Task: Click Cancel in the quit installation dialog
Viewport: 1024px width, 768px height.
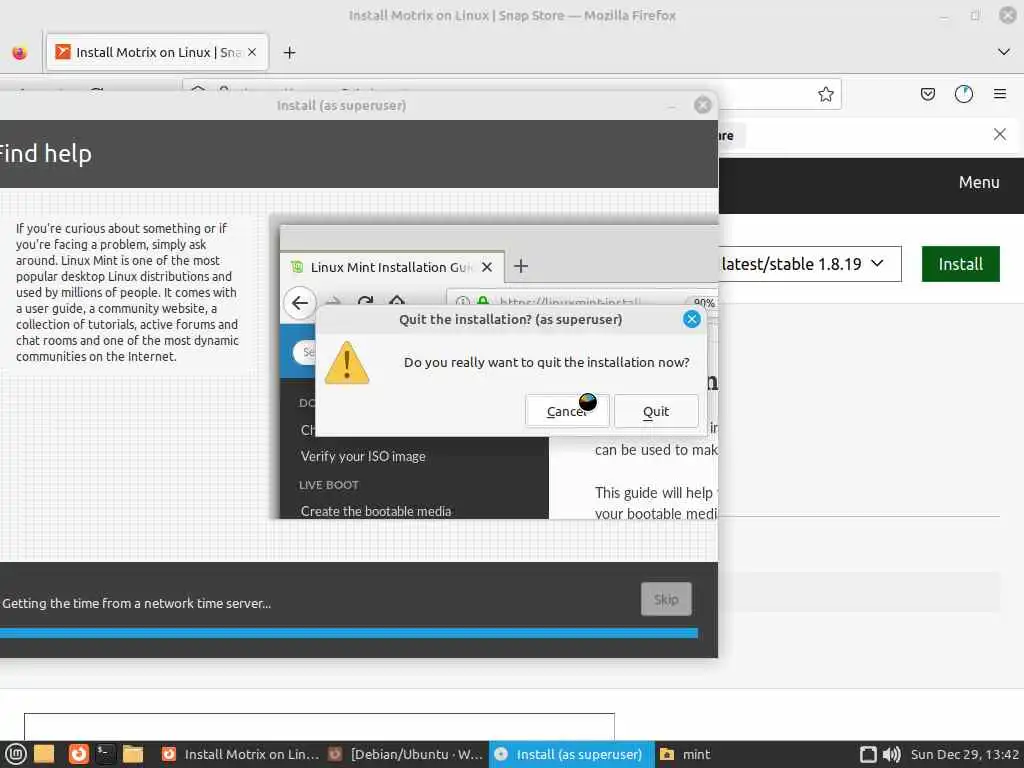Action: pos(567,411)
